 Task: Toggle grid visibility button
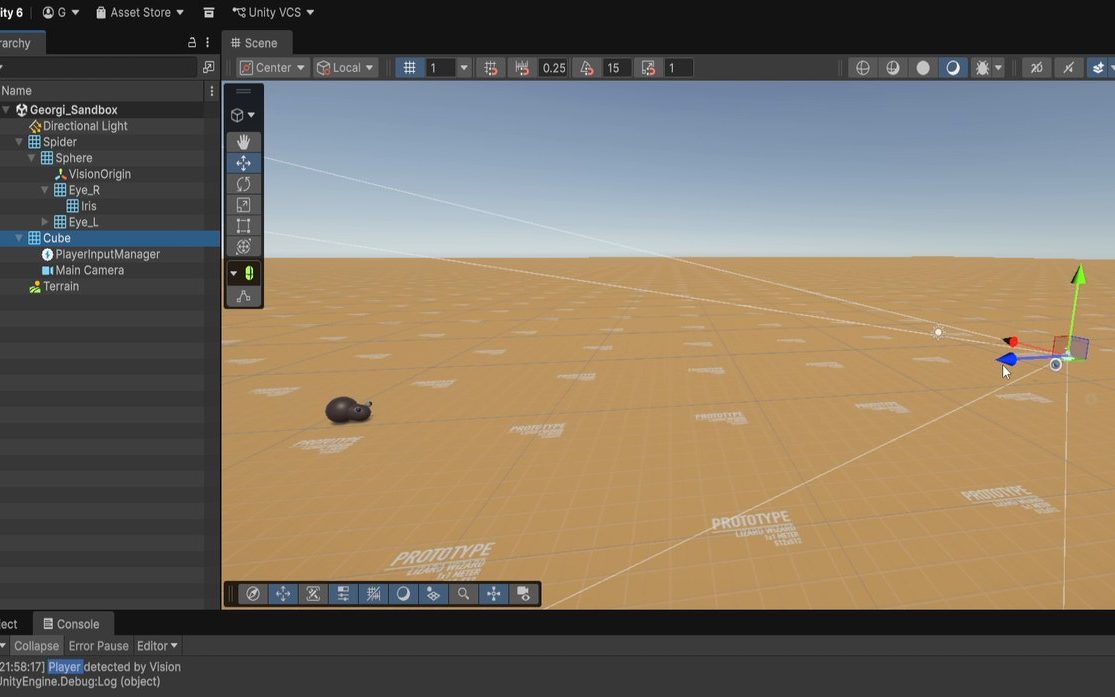(410, 68)
